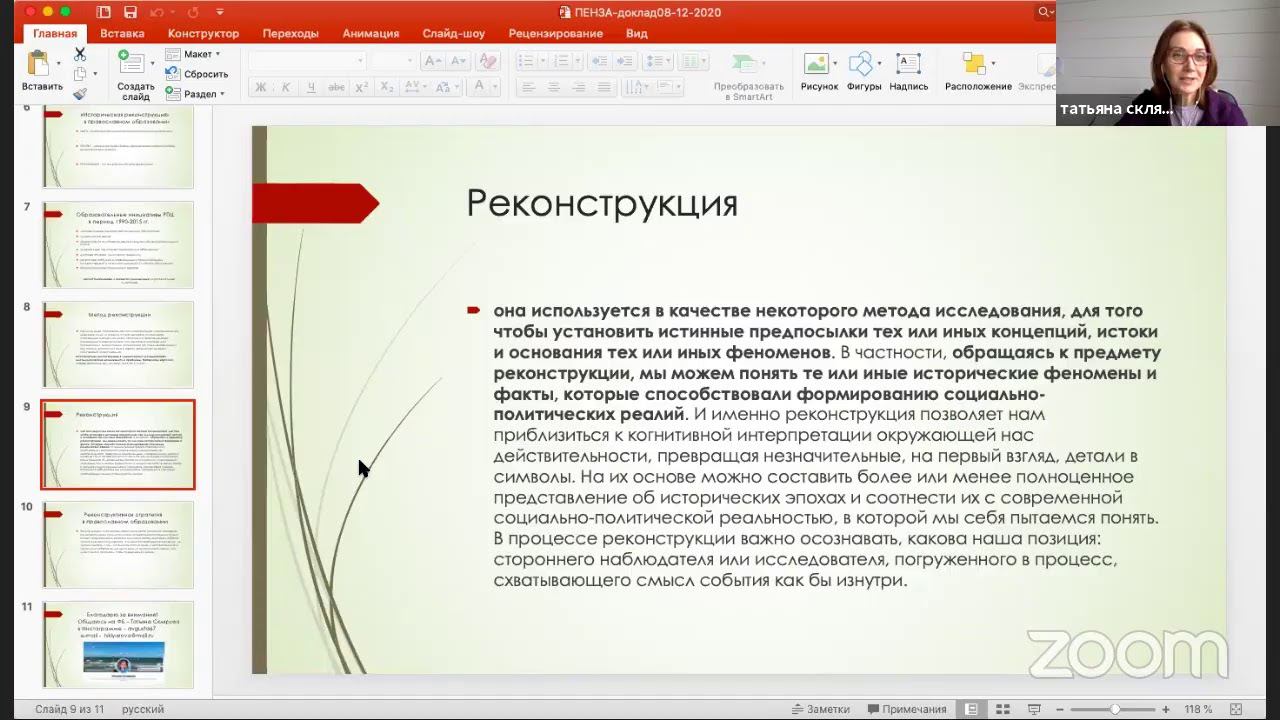Insert a picture via Рисунок icon
This screenshot has width=1280, height=720.
(816, 63)
